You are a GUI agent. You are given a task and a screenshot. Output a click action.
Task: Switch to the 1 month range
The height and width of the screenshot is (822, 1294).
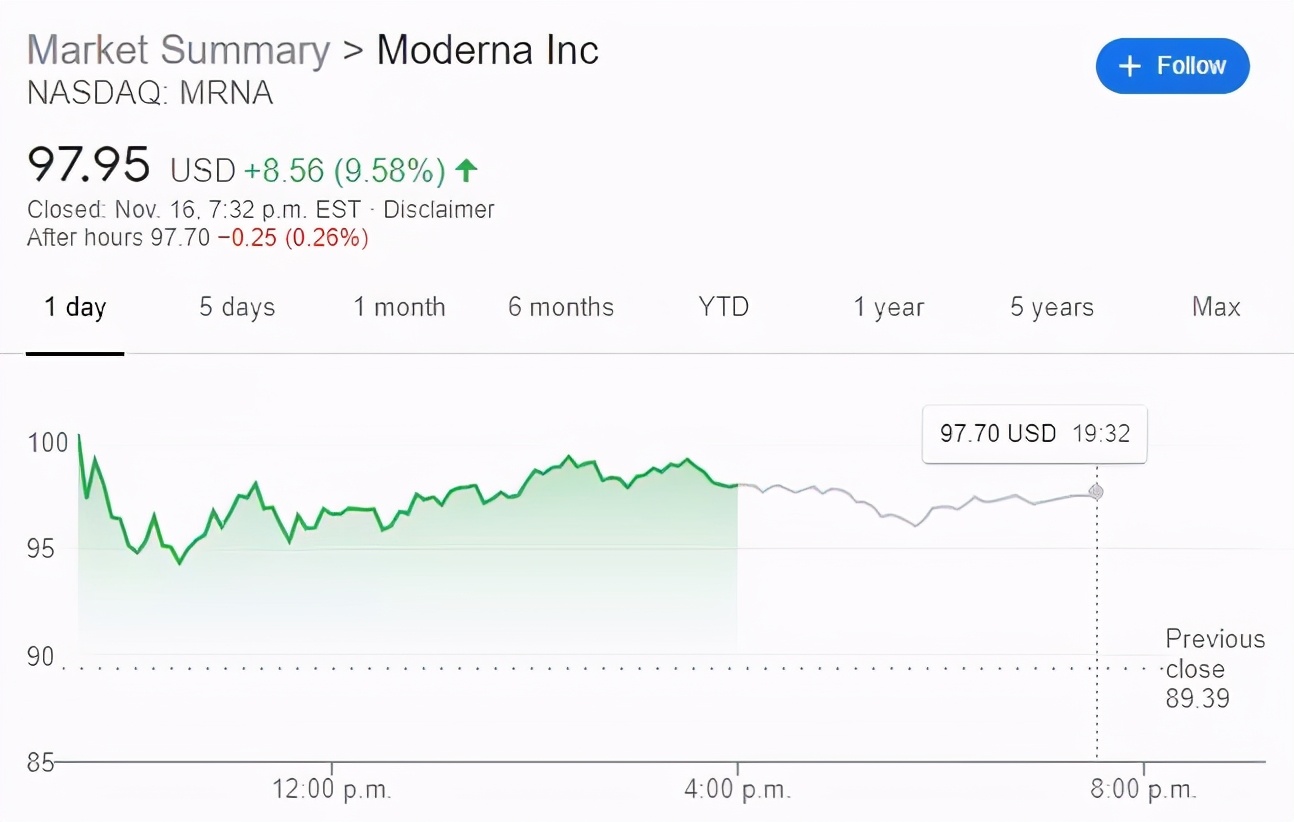pyautogui.click(x=399, y=307)
